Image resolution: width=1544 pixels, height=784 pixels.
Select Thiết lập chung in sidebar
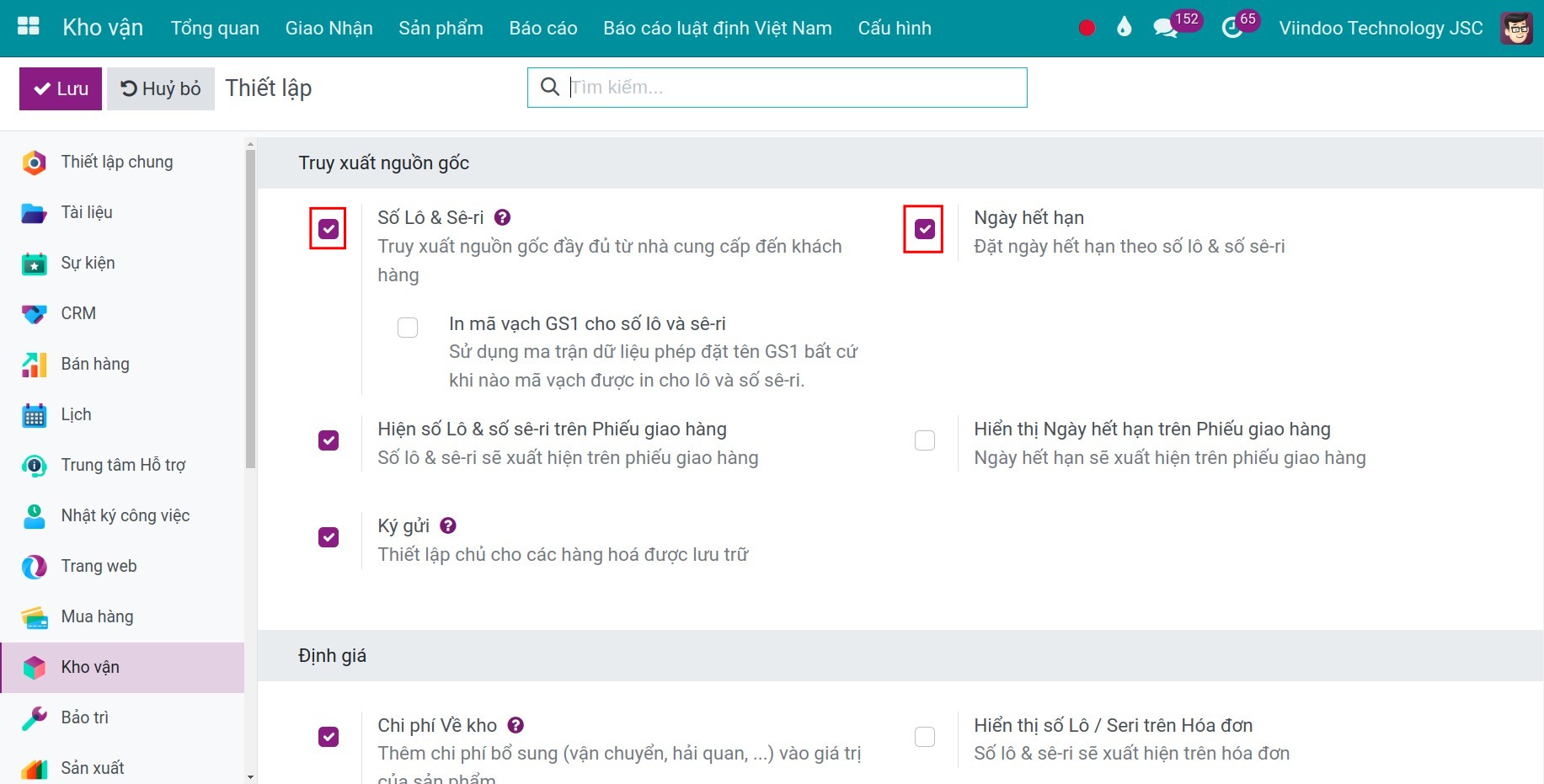pos(123,162)
